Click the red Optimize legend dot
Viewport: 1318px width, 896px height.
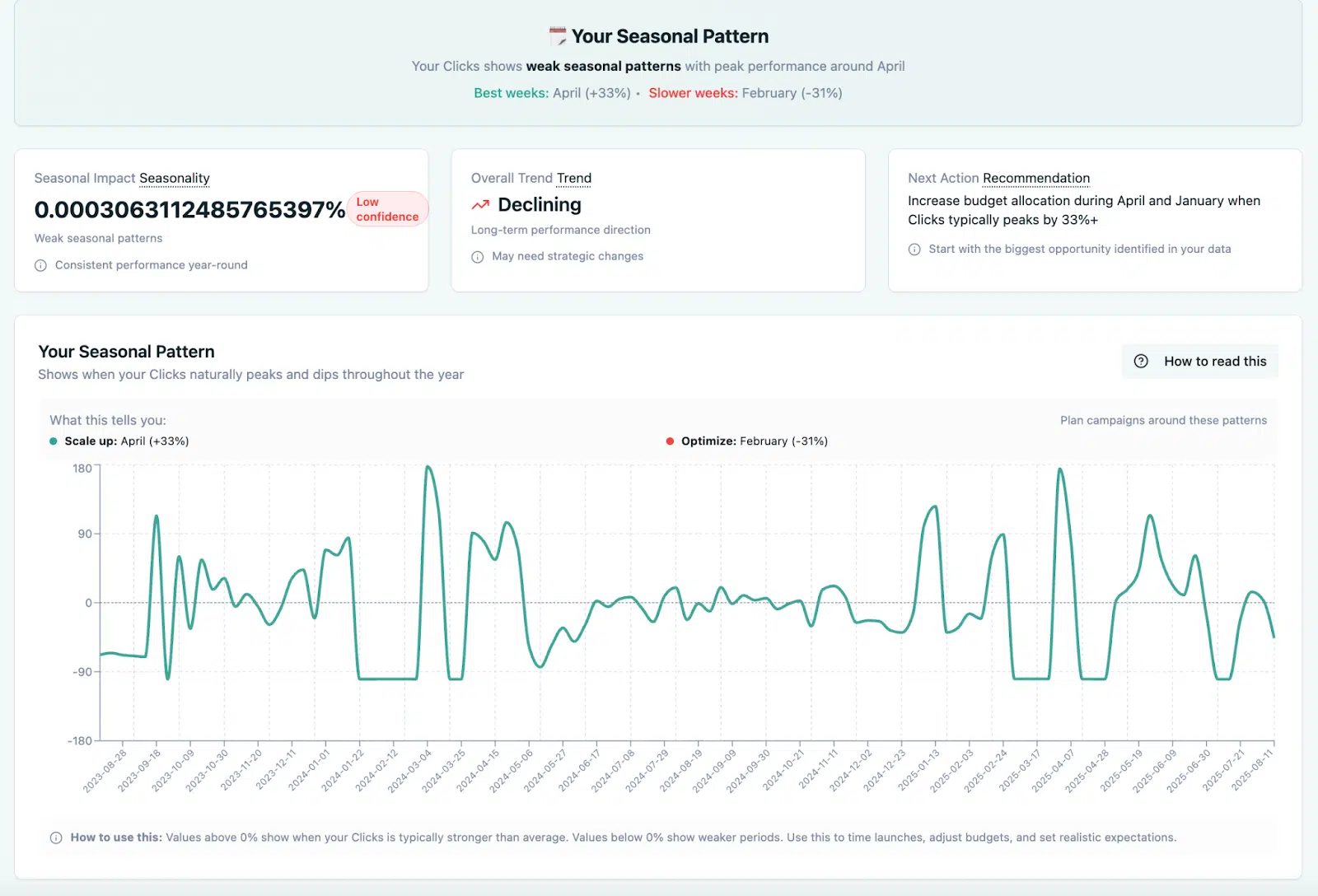[x=670, y=441]
